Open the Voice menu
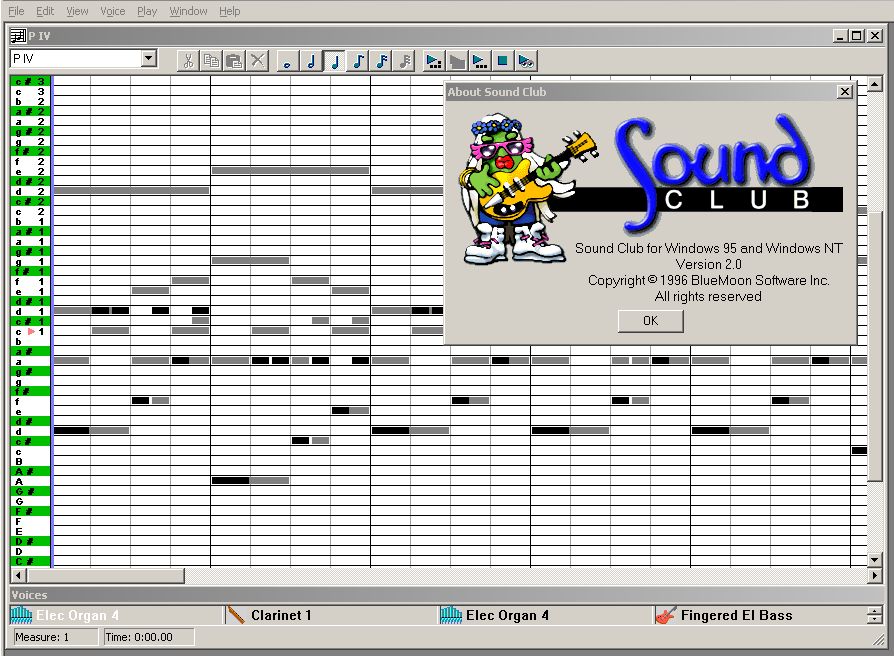This screenshot has width=894, height=656. (x=113, y=11)
